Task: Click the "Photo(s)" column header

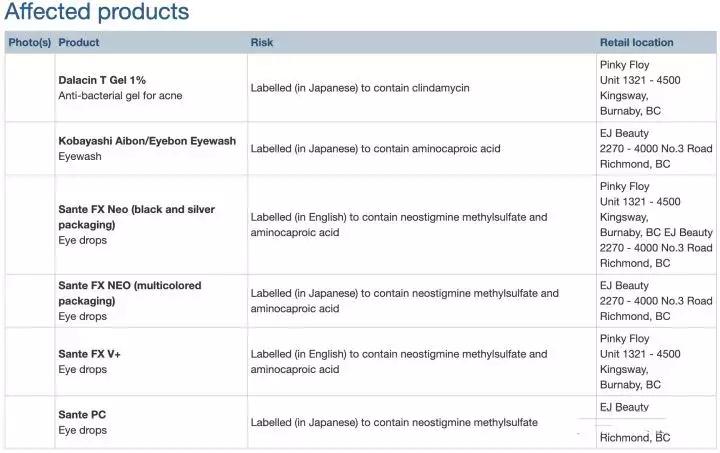Action: point(29,43)
